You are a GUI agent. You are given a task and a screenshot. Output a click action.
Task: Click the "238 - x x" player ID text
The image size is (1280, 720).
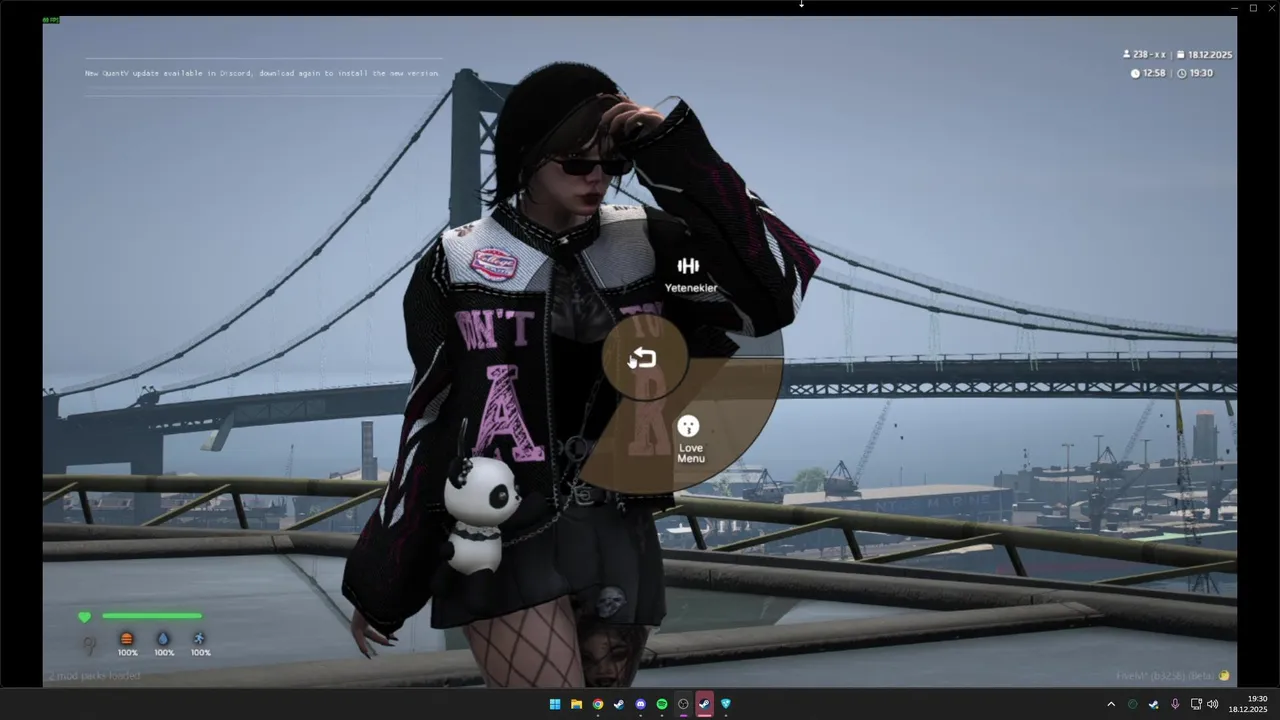coord(1150,54)
